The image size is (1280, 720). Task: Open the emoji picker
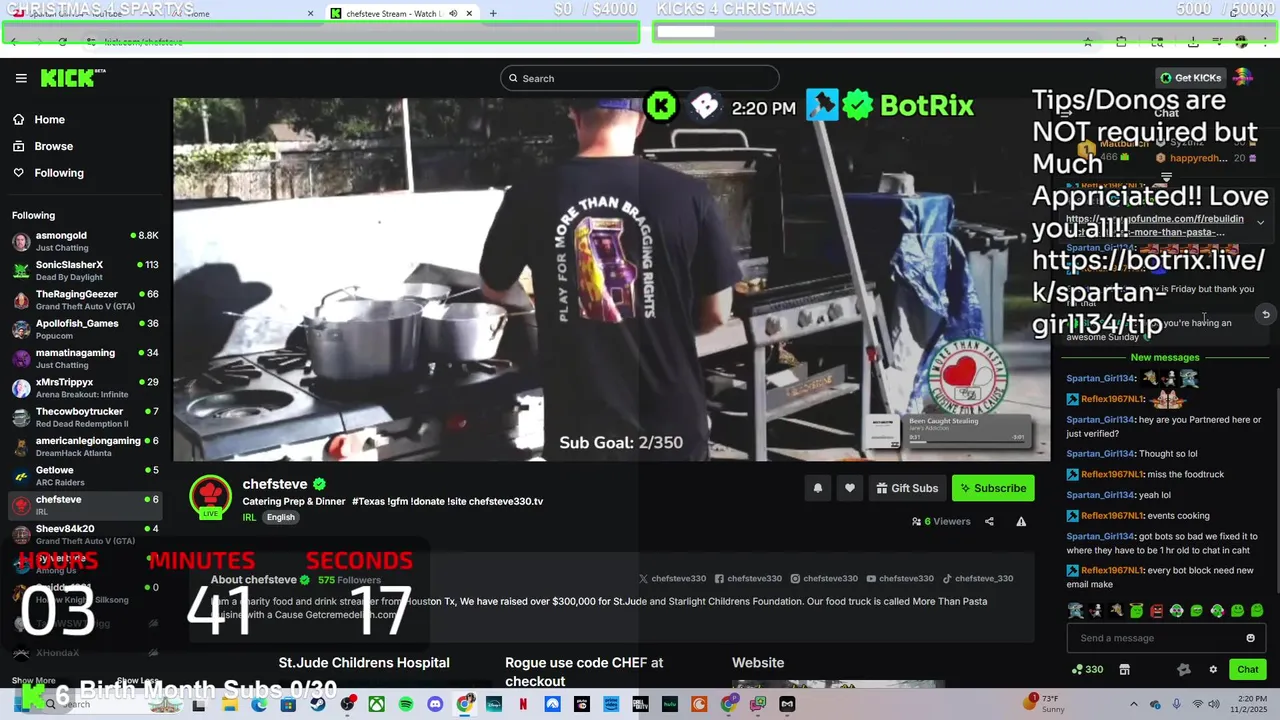[x=1250, y=638]
